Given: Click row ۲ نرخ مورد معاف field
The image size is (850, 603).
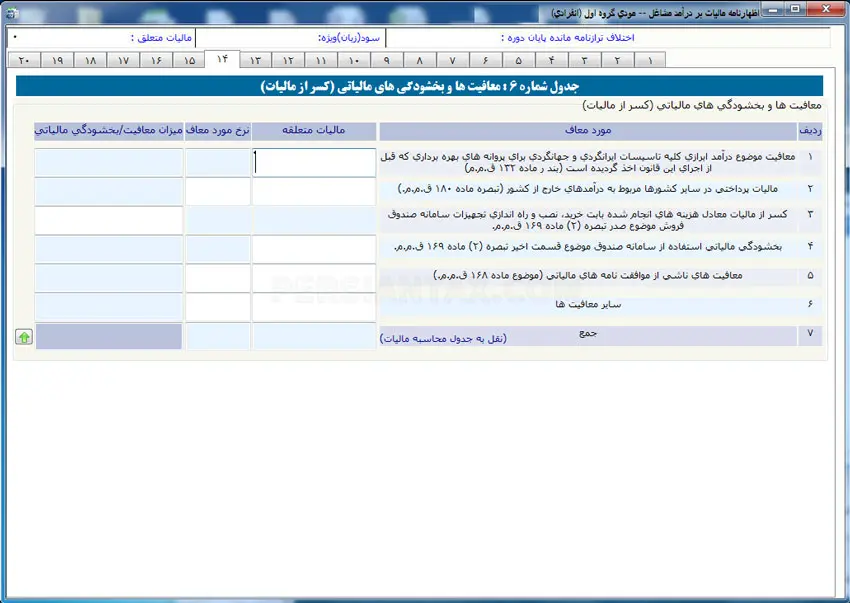Looking at the screenshot, I should coord(218,191).
